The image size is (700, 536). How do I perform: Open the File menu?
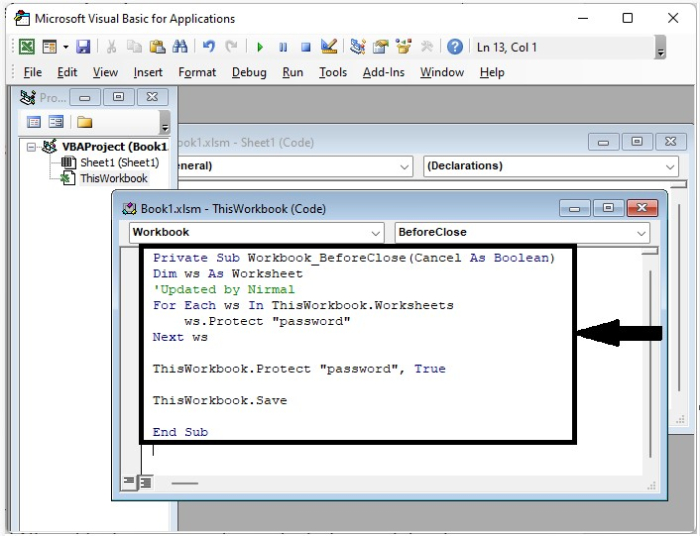(33, 72)
